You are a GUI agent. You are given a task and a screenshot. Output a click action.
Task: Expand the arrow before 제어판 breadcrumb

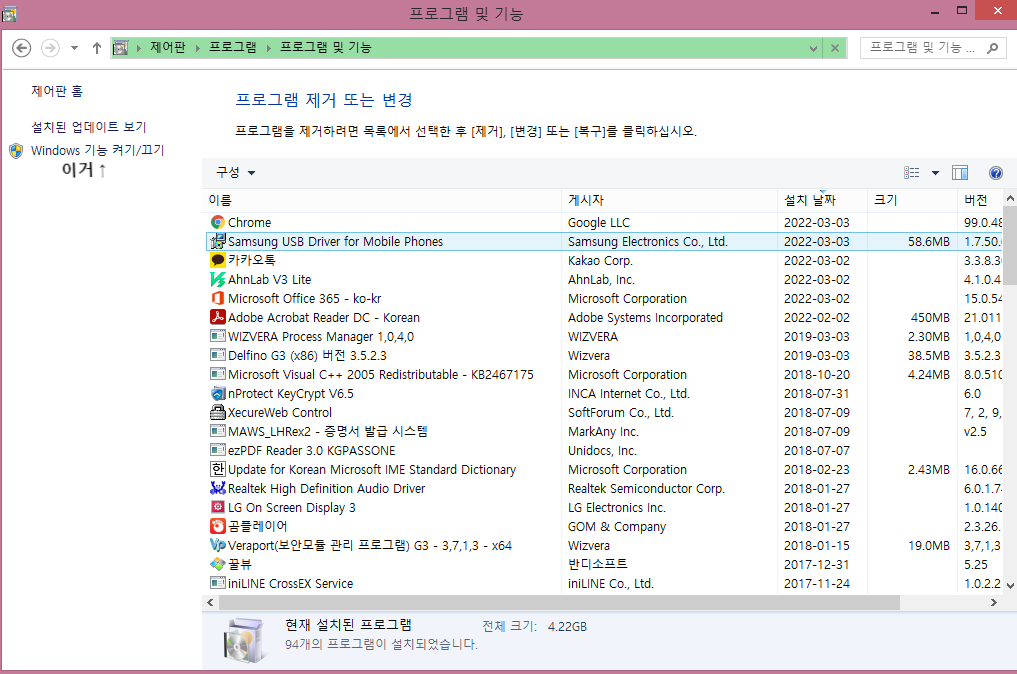[x=139, y=48]
